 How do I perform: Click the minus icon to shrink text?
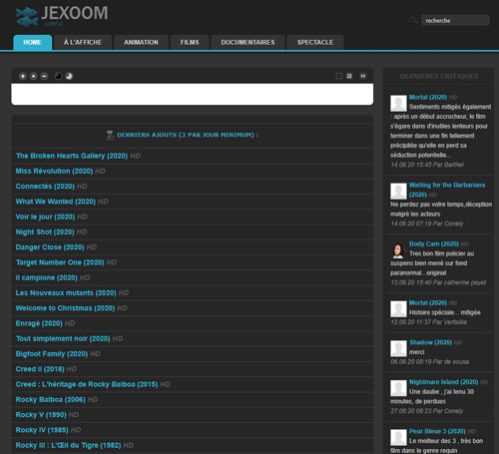click(44, 76)
